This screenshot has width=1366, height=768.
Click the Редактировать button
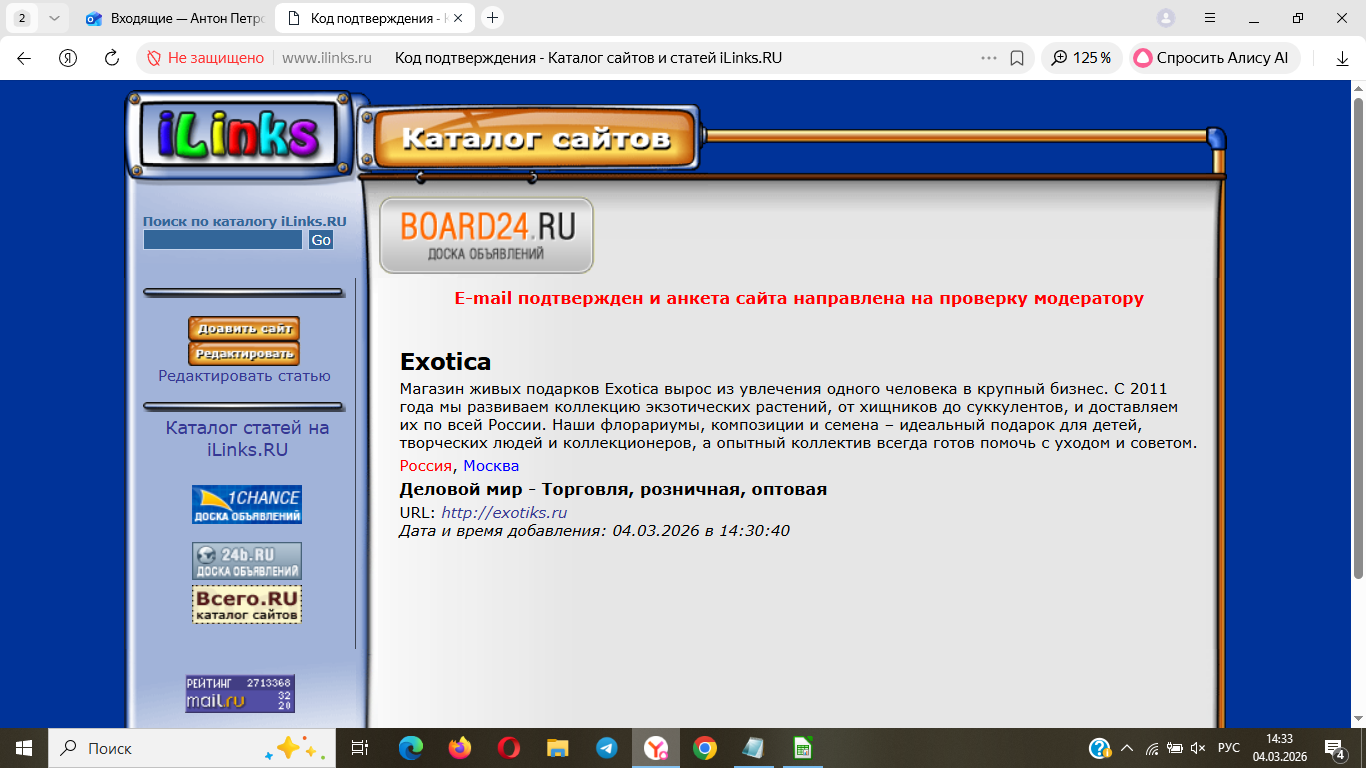(244, 353)
